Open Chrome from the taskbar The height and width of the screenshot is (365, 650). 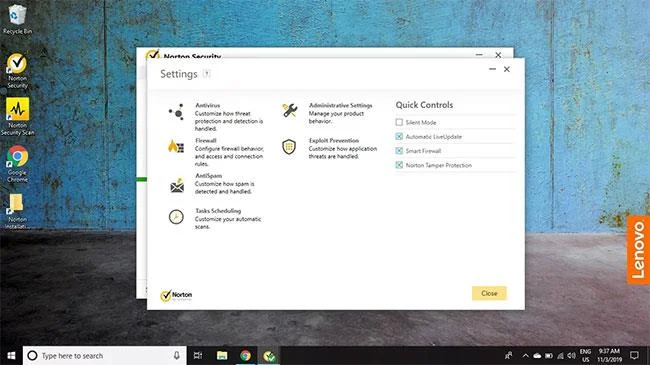[245, 355]
